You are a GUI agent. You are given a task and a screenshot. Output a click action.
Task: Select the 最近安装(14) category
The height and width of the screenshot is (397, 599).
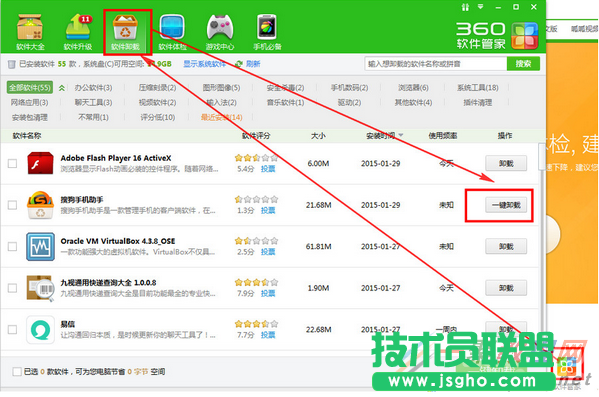coord(221,117)
